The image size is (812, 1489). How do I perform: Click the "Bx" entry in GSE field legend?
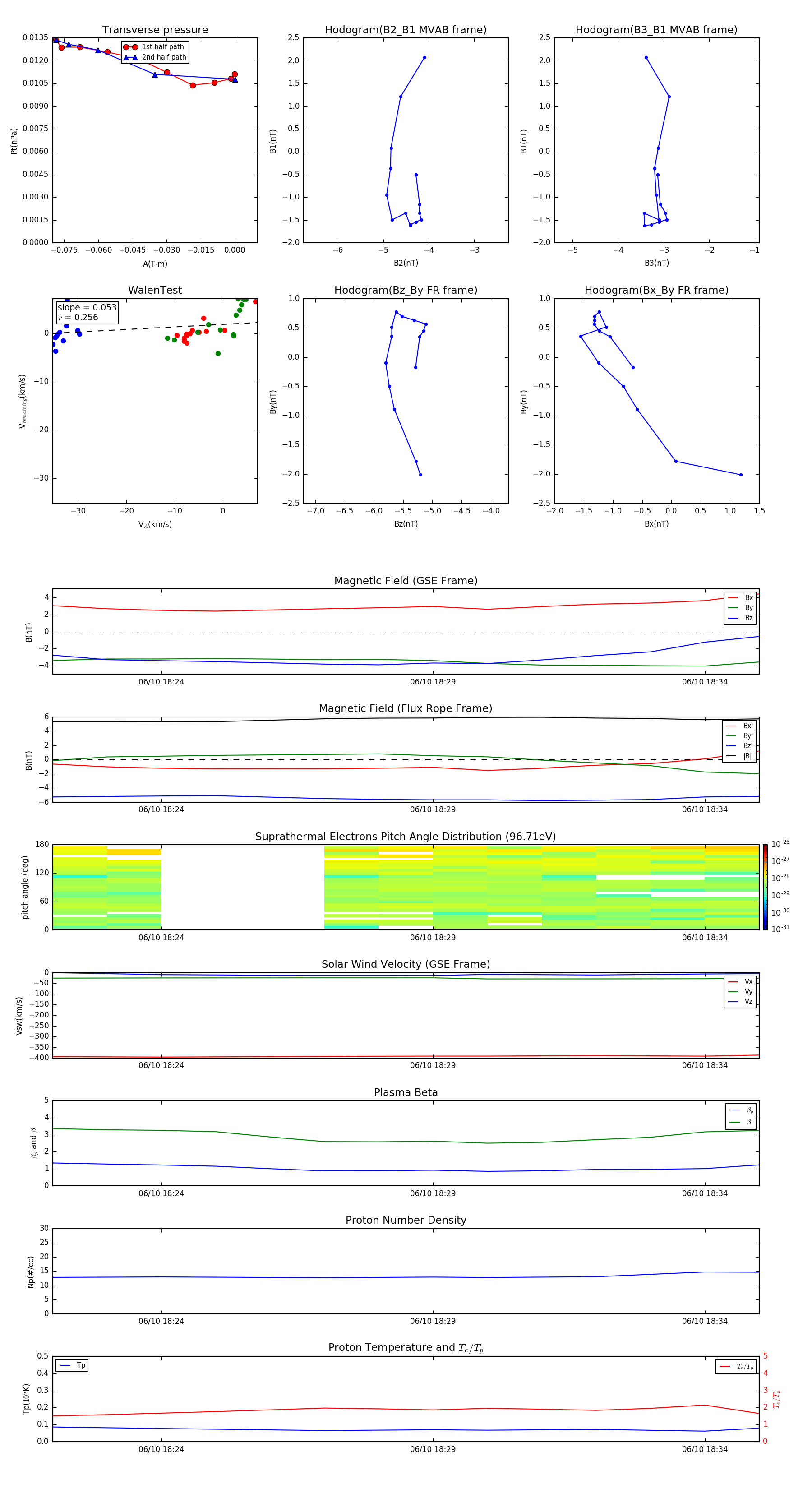point(740,598)
